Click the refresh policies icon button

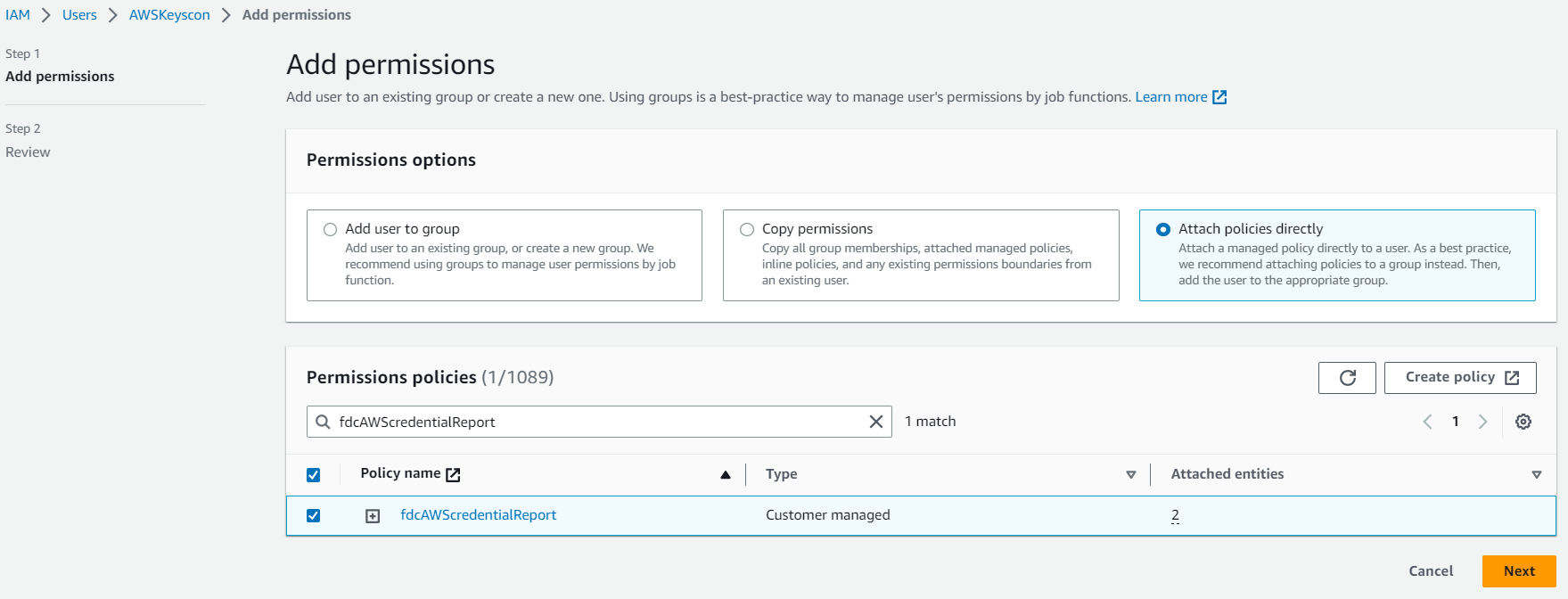(x=1347, y=378)
